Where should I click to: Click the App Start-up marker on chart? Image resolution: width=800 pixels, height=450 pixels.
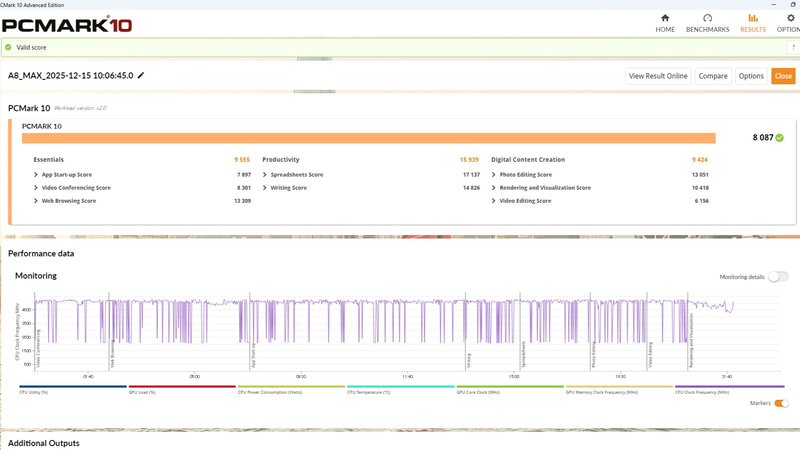click(x=253, y=355)
